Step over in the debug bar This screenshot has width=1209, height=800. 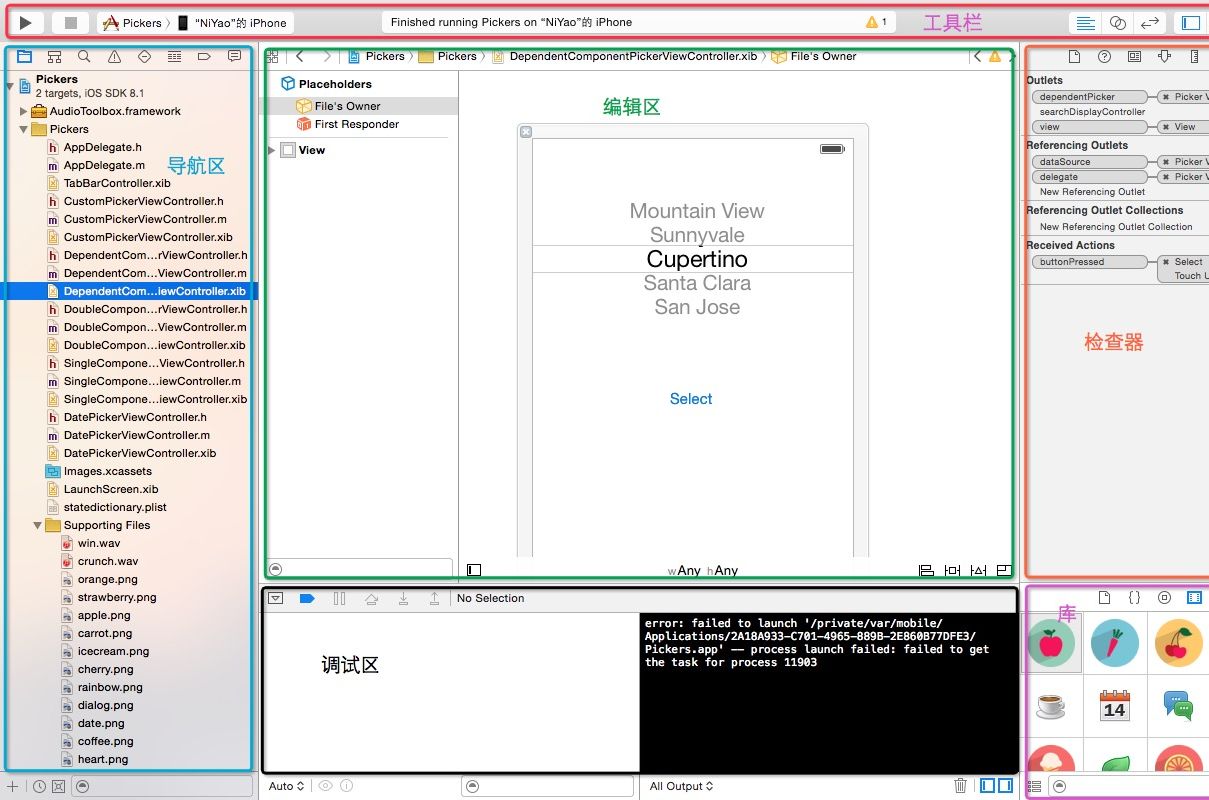pos(371,598)
